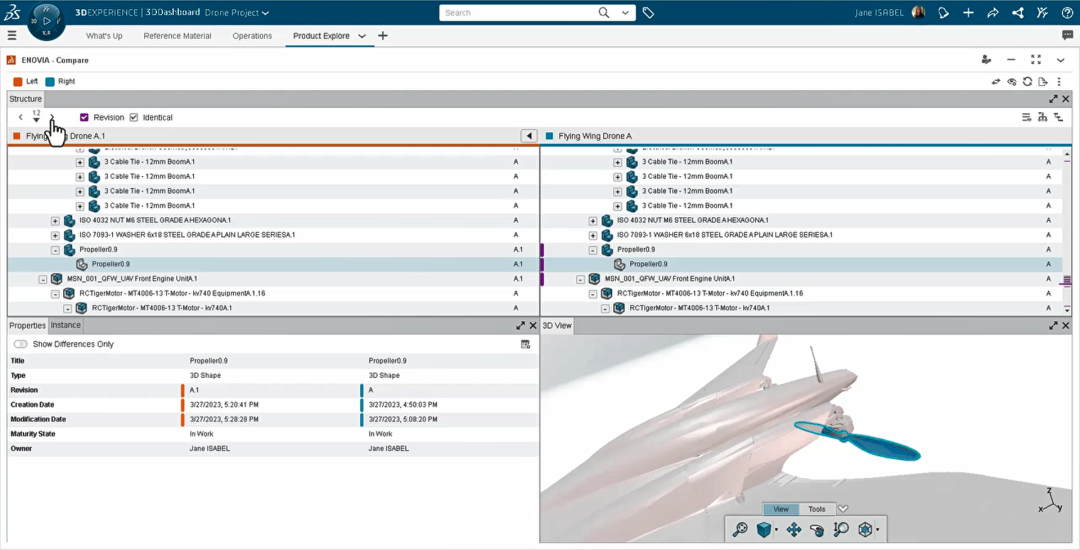The height and width of the screenshot is (550, 1080).
Task: Open the Drone Project dashboard dropdown
Action: pos(266,12)
